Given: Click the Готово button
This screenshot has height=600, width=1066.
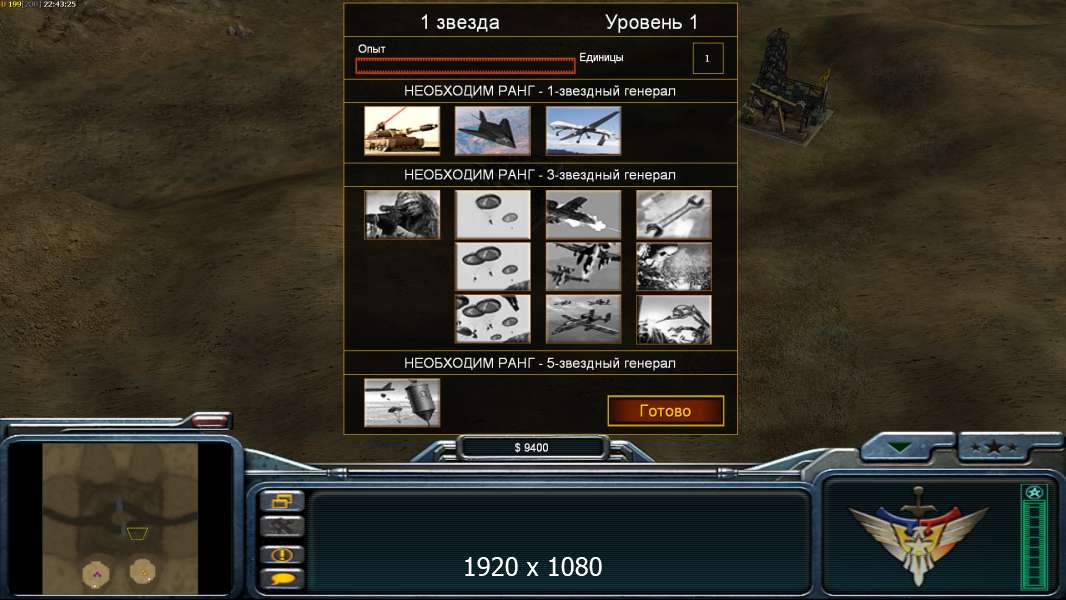Looking at the screenshot, I should (666, 410).
